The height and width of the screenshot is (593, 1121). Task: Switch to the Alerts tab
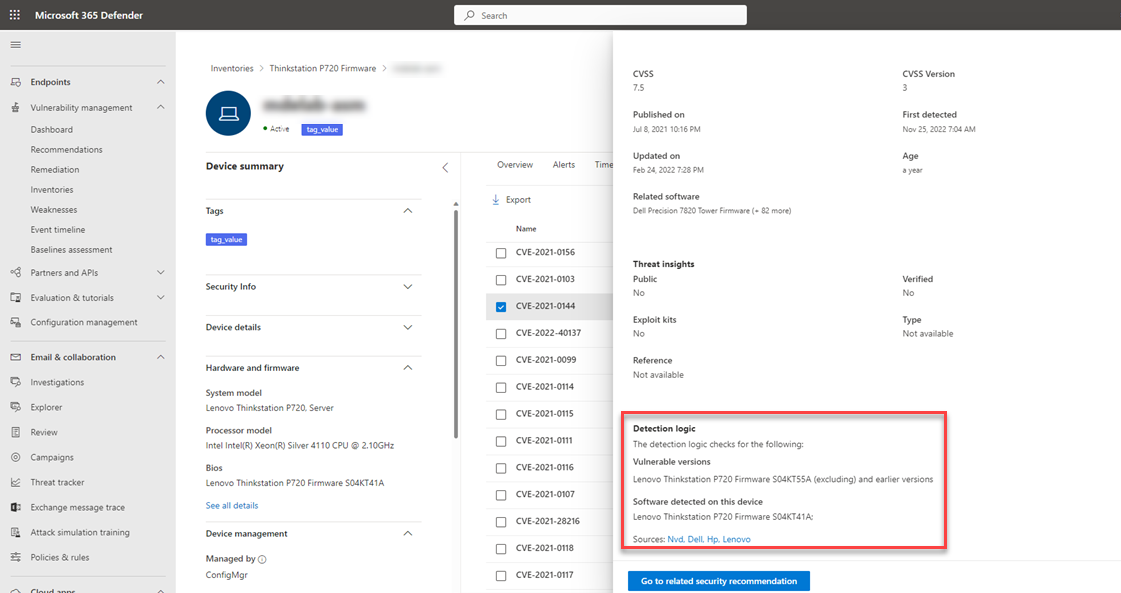pos(564,165)
